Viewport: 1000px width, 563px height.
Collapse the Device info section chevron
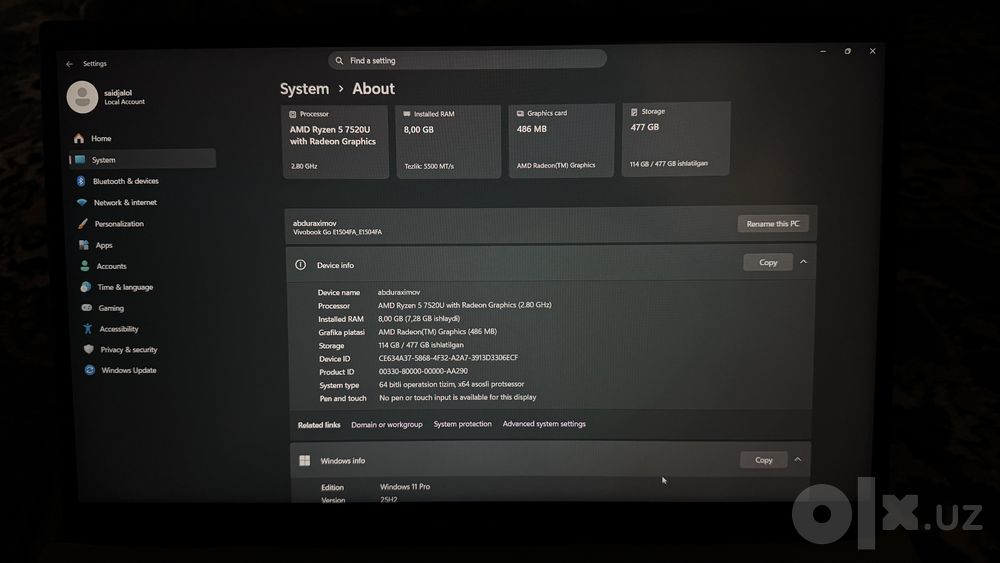(x=804, y=262)
